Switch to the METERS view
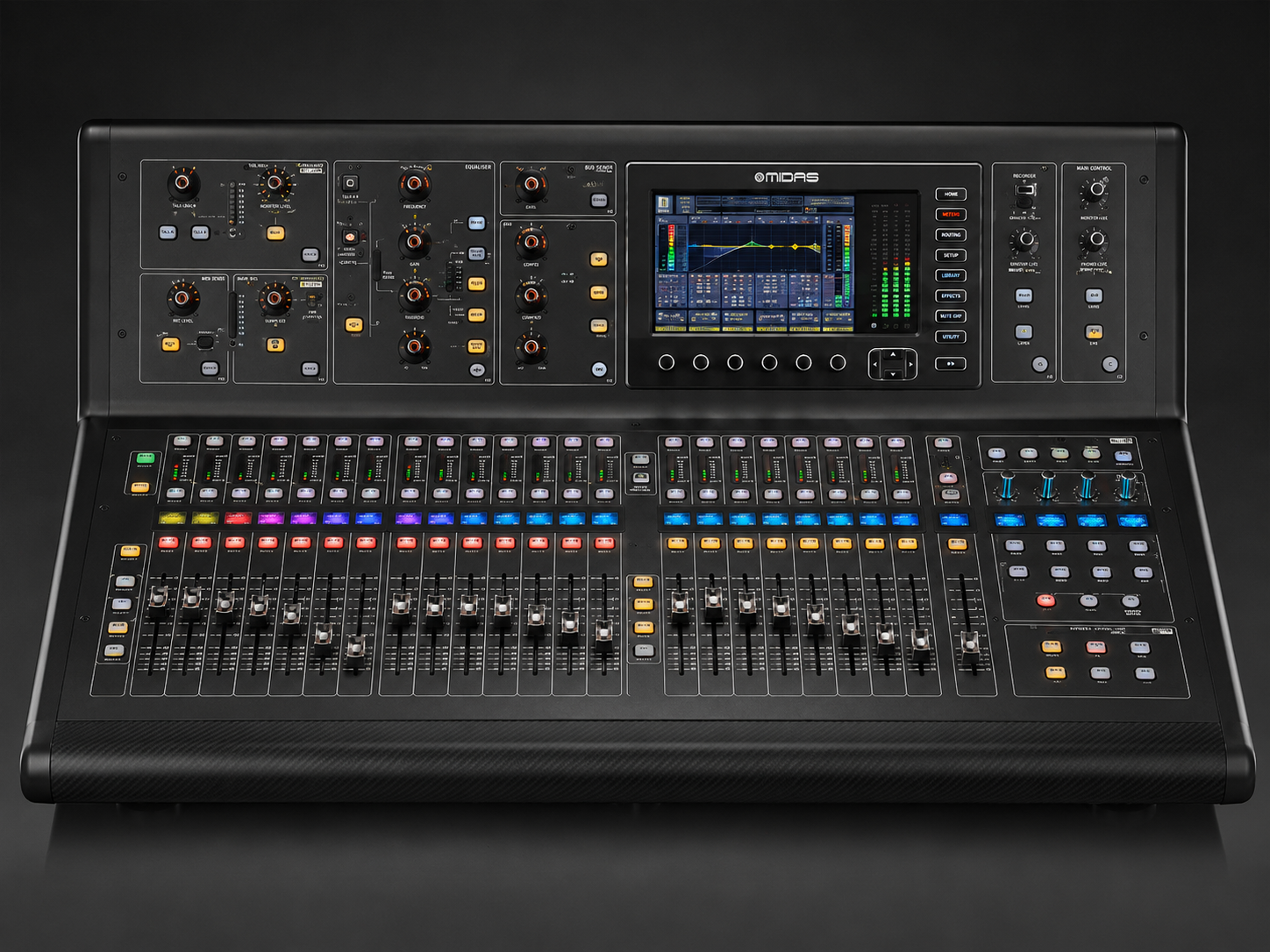Viewport: 1270px width, 952px height. pyautogui.click(x=951, y=214)
